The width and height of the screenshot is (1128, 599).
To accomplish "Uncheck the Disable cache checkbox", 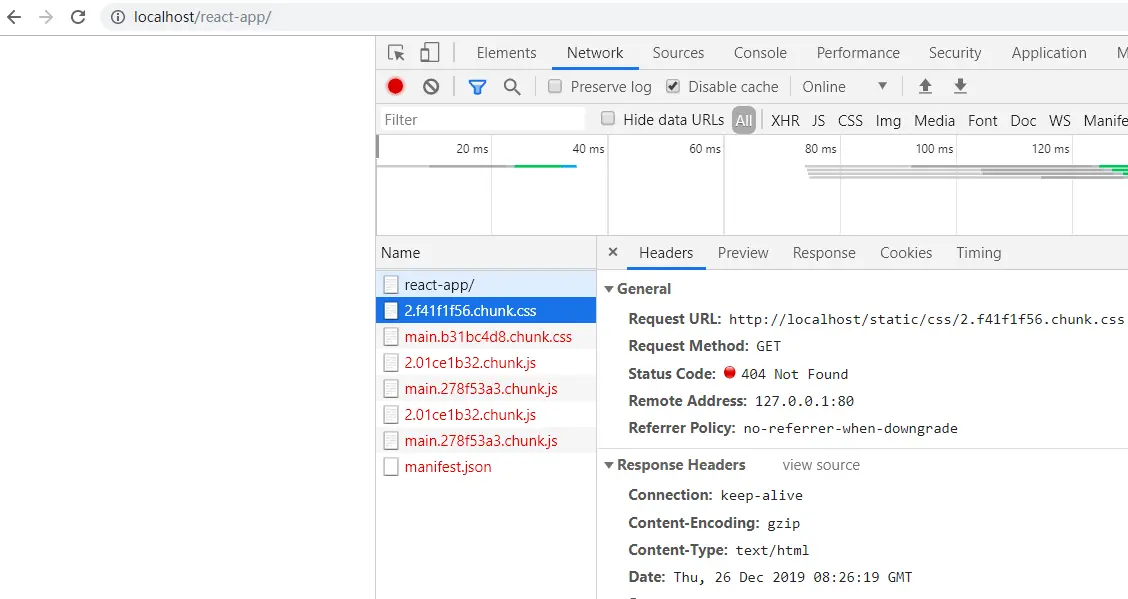I will click(x=673, y=86).
